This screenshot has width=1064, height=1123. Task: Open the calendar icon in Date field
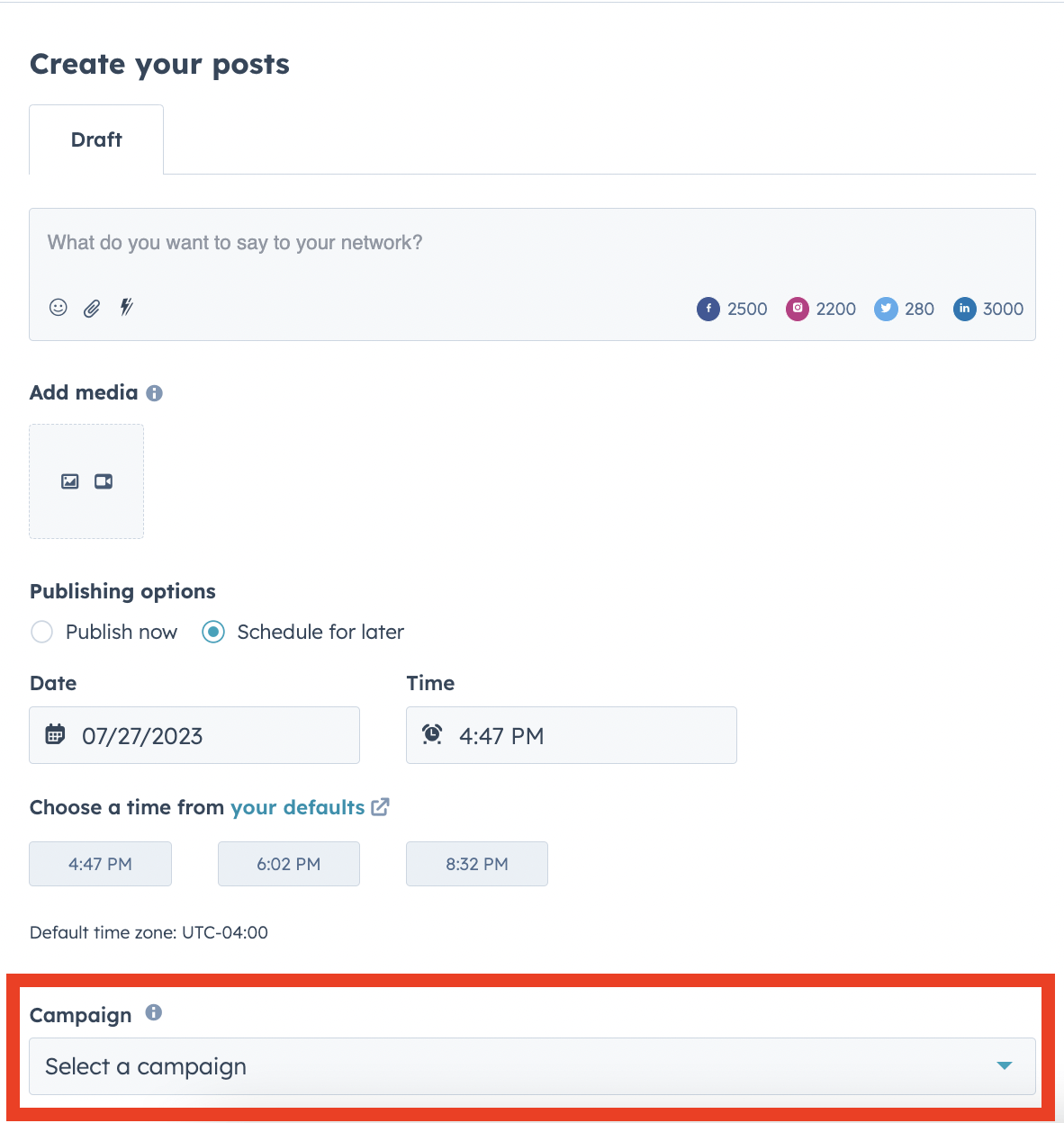(54, 734)
